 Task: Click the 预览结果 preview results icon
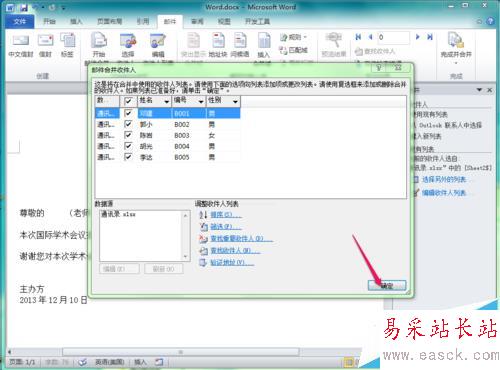pyautogui.click(x=333, y=40)
